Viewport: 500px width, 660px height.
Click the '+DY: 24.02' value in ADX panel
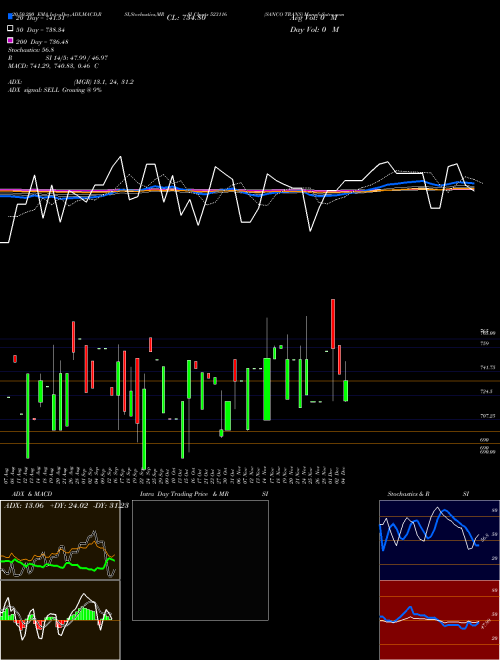click(x=69, y=506)
